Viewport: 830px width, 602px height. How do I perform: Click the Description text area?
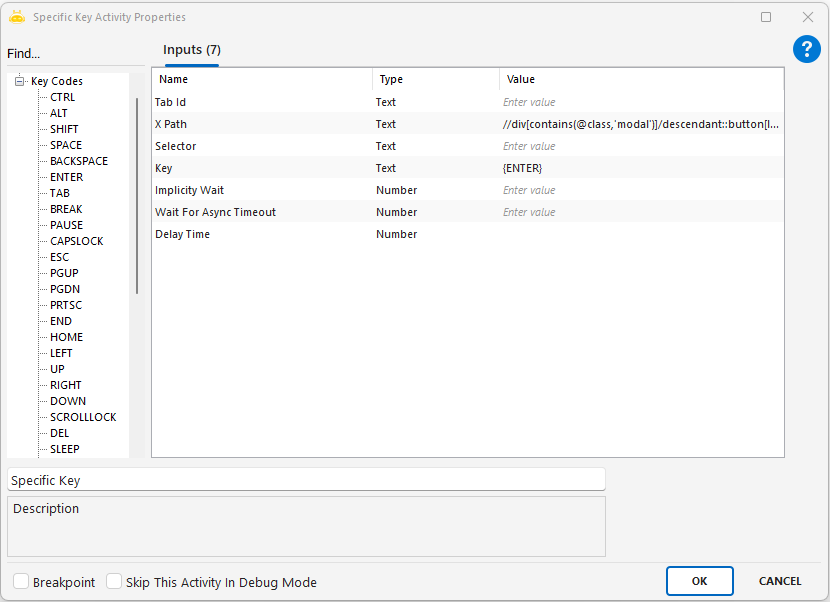pyautogui.click(x=306, y=526)
